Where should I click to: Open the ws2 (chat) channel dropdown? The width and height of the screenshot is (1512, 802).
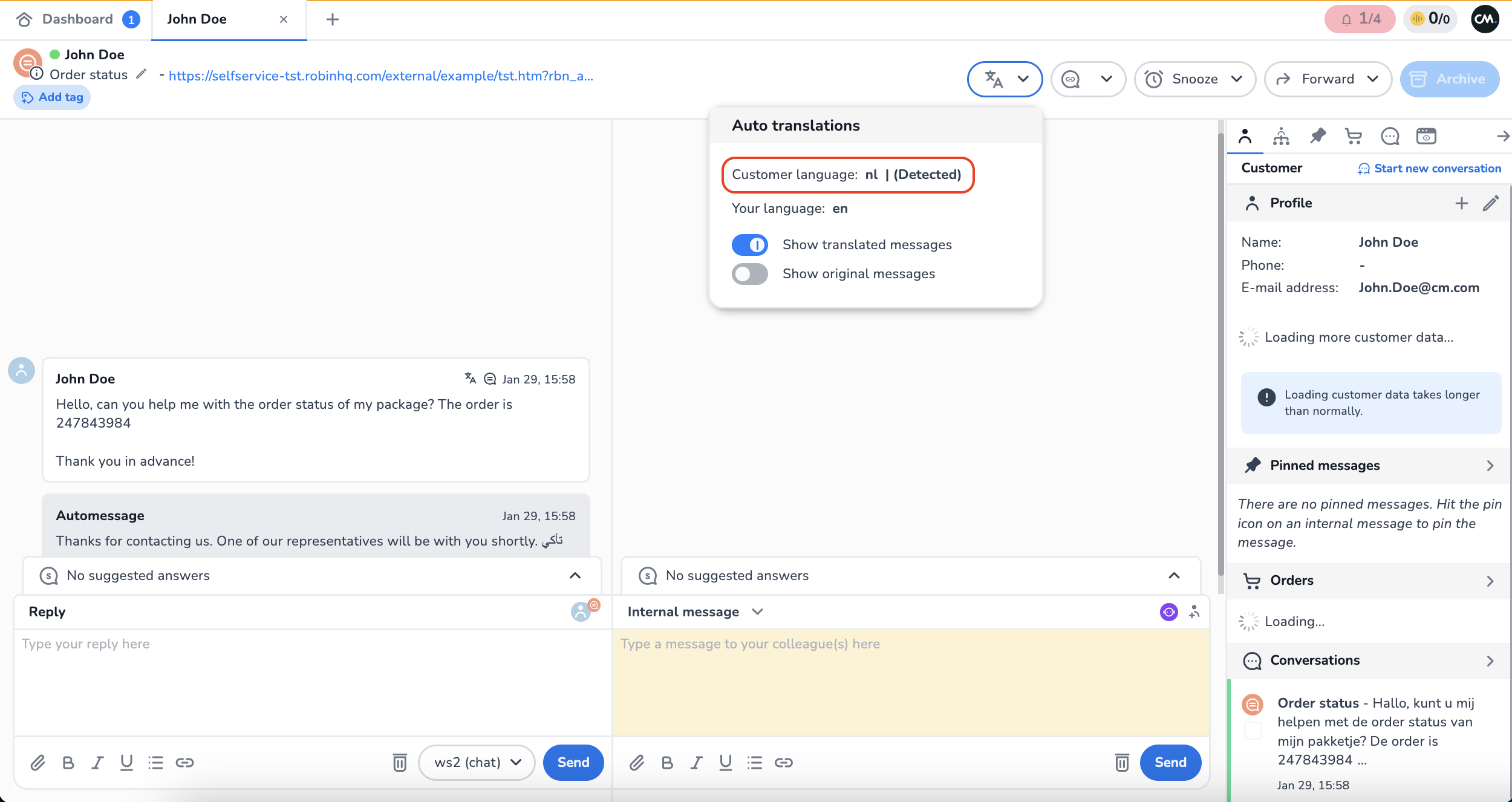coord(477,762)
